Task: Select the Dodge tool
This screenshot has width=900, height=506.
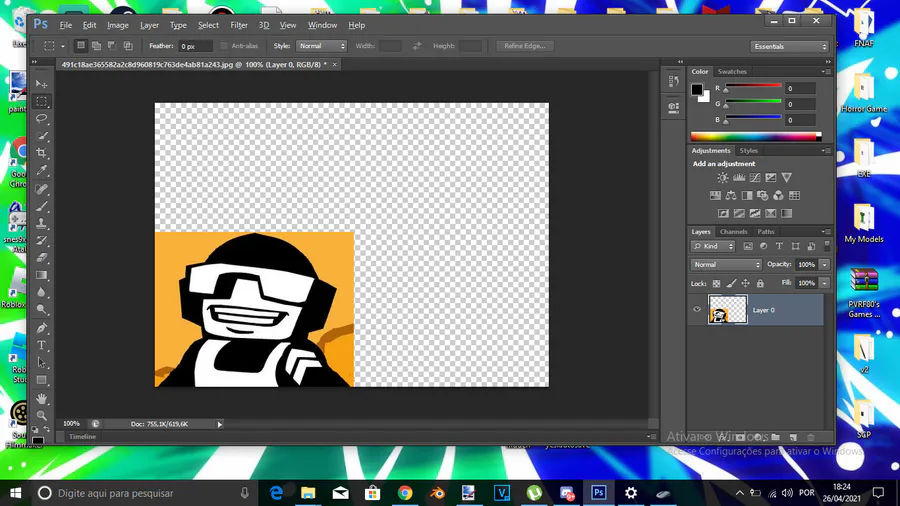Action: tap(41, 309)
